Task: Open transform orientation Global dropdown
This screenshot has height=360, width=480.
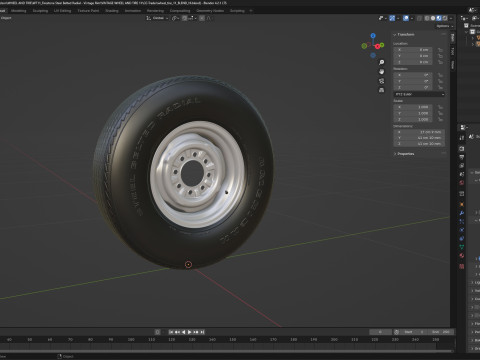Action: point(157,18)
